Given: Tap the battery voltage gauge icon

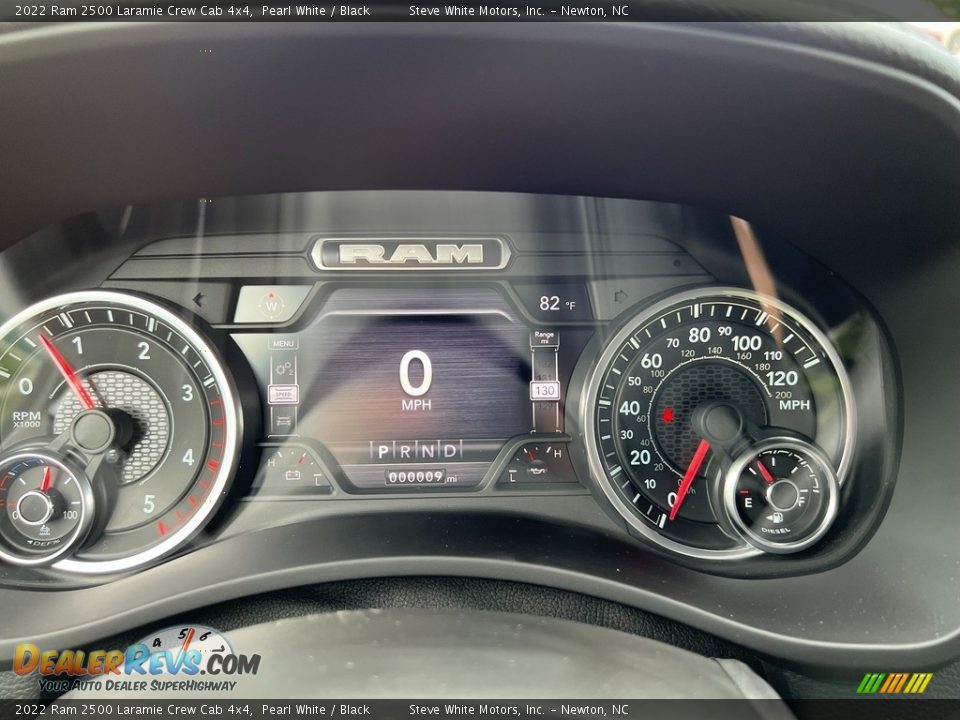Looking at the screenshot, I should tap(293, 474).
